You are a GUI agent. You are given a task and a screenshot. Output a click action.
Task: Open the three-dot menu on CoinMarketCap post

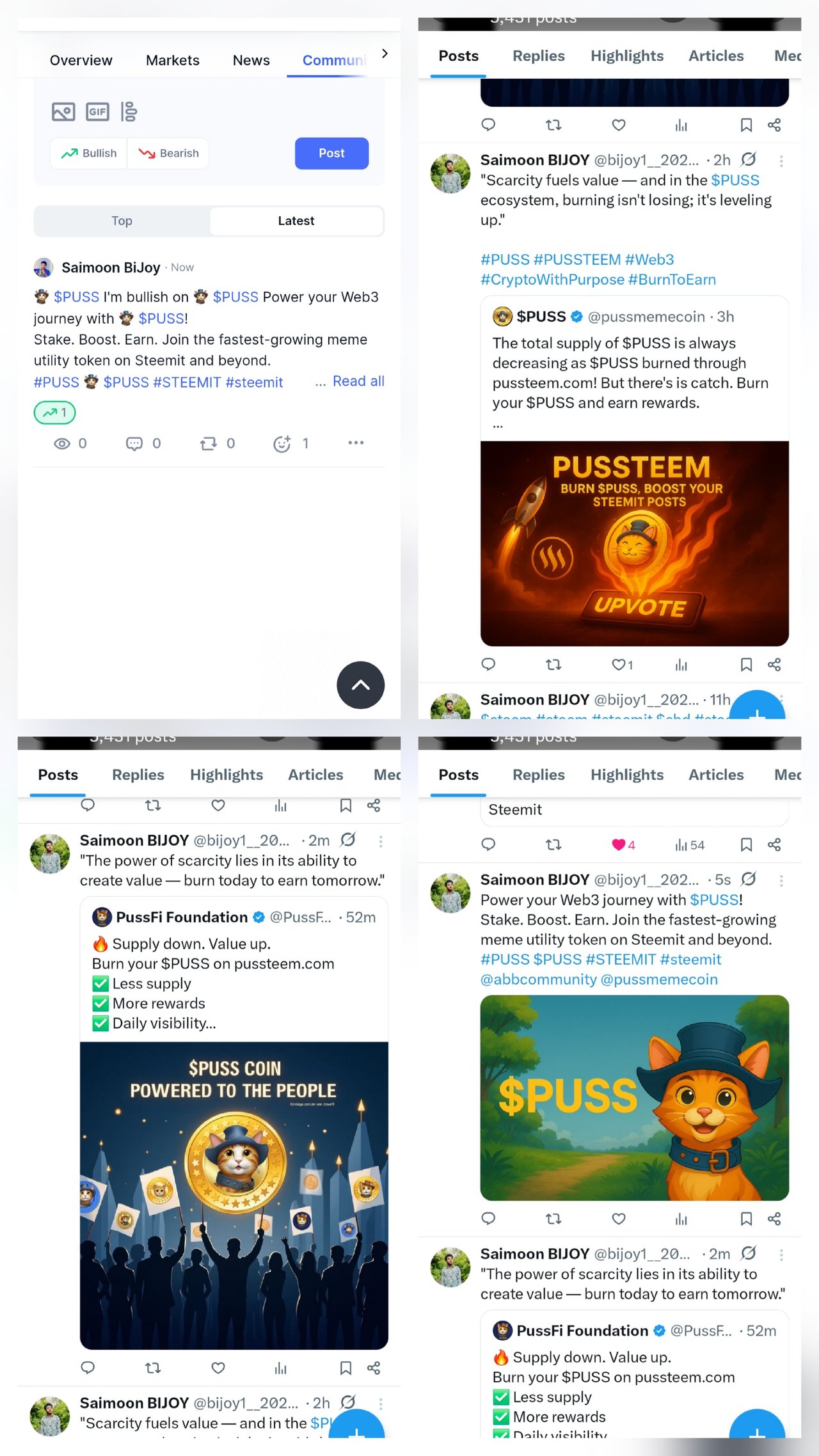coord(356,443)
